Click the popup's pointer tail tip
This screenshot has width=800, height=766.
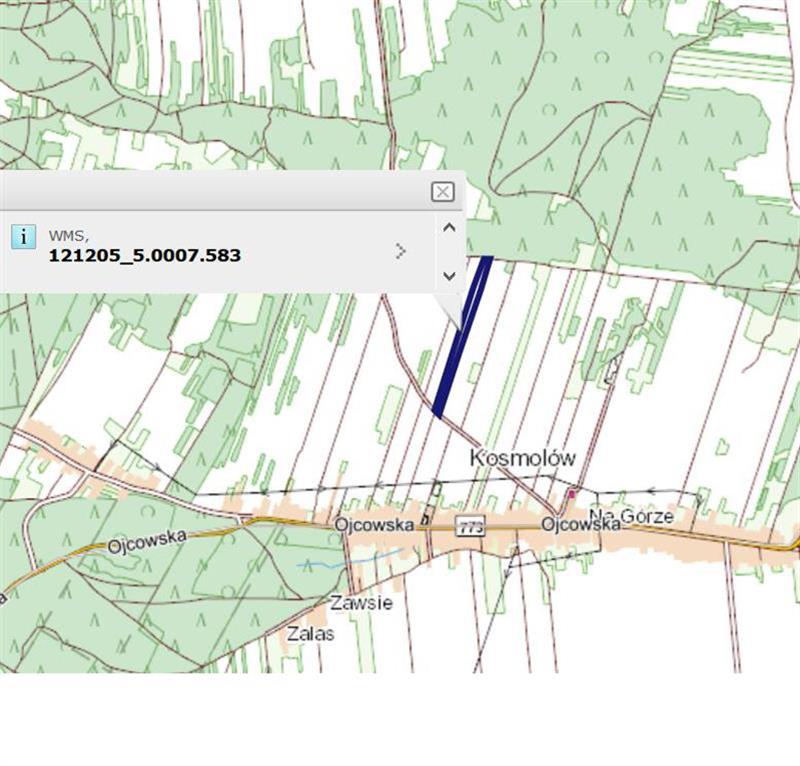pos(460,327)
